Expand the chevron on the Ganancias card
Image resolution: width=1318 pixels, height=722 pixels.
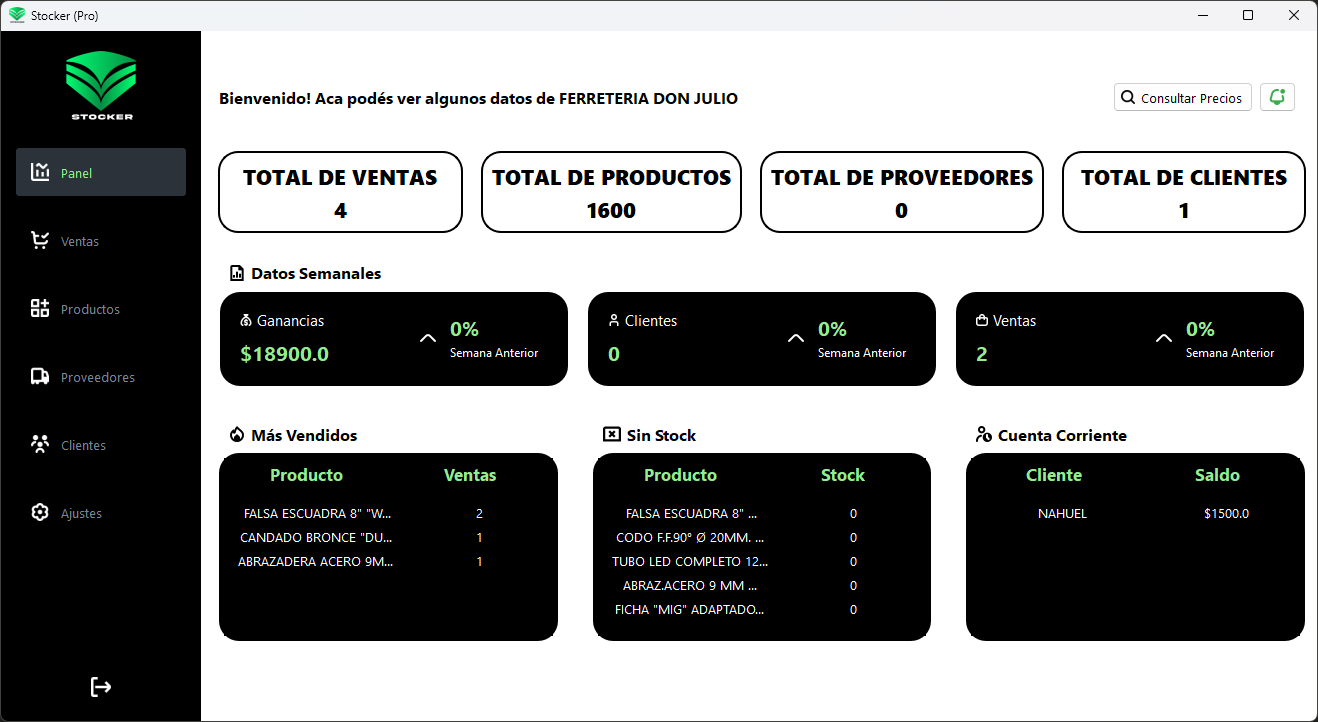pyautogui.click(x=428, y=338)
